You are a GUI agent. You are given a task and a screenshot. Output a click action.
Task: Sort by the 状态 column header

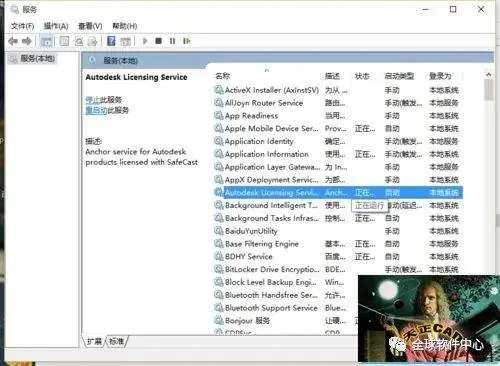tap(362, 76)
